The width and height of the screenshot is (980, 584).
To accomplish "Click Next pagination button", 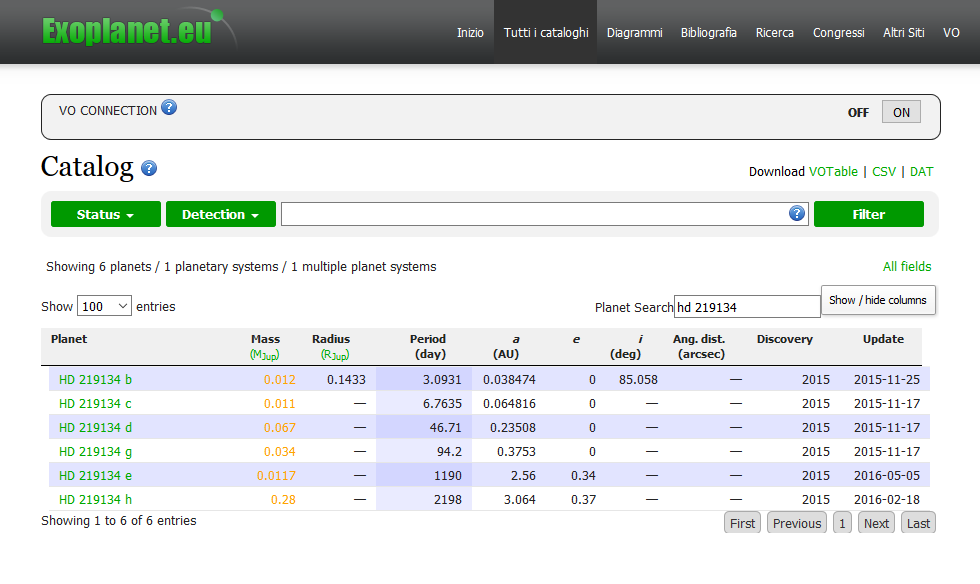I will (x=876, y=523).
